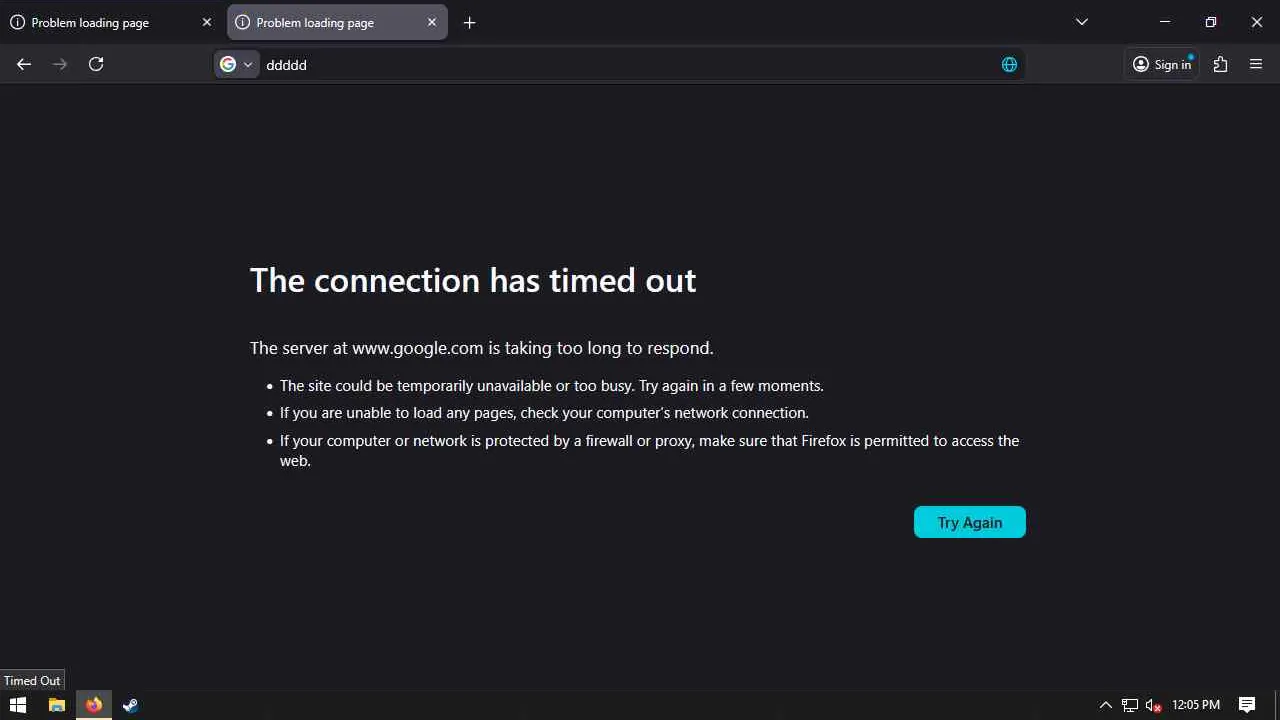The width and height of the screenshot is (1280, 720).
Task: Open File Explorer from the taskbar
Action: click(57, 705)
